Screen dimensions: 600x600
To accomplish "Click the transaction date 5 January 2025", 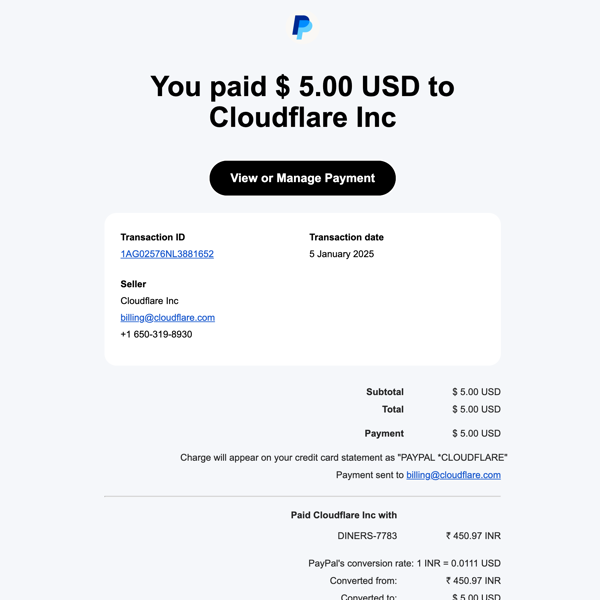I will click(341, 254).
